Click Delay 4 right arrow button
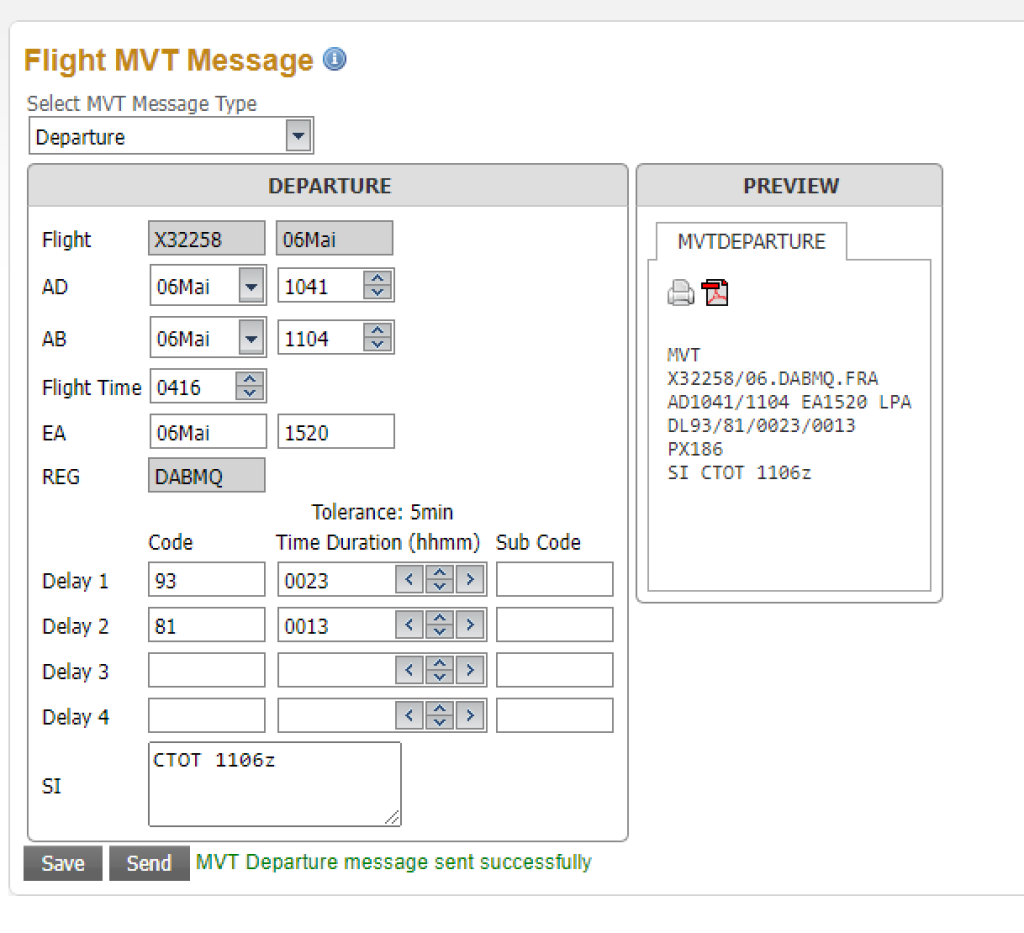Viewport: 1024px width, 933px height. (x=470, y=716)
